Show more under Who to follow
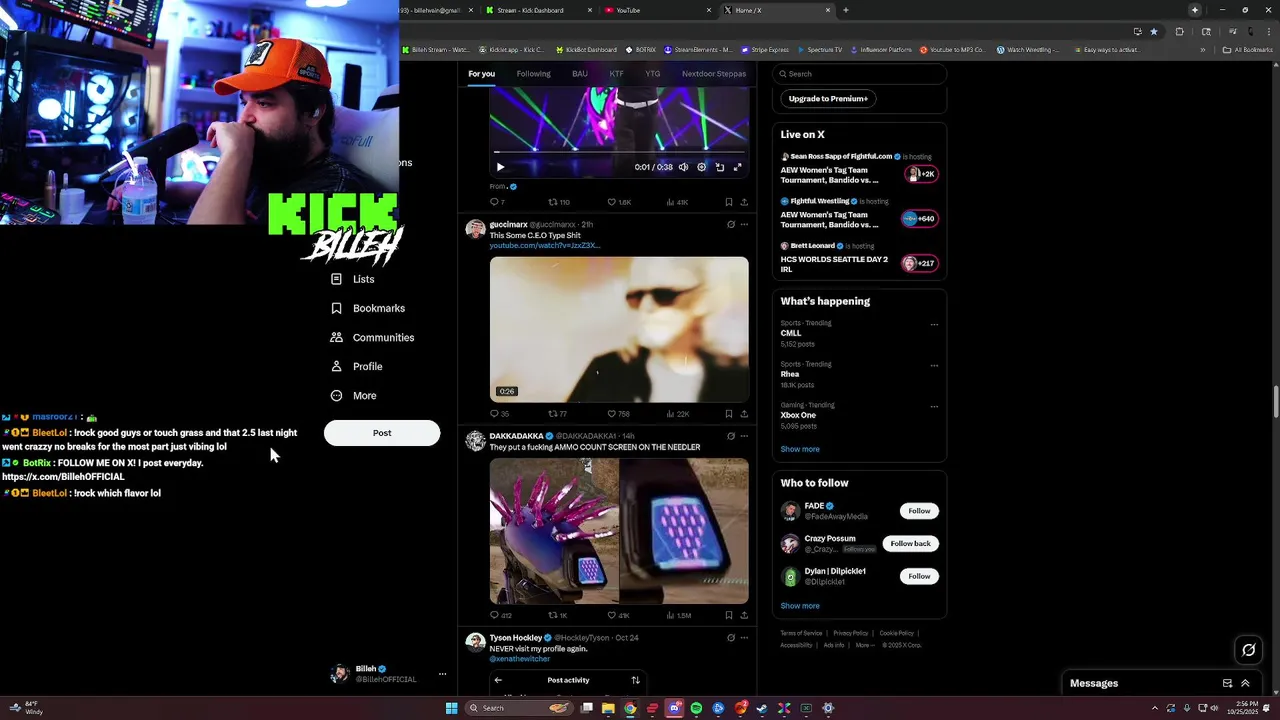This screenshot has width=1280, height=720. coord(800,606)
